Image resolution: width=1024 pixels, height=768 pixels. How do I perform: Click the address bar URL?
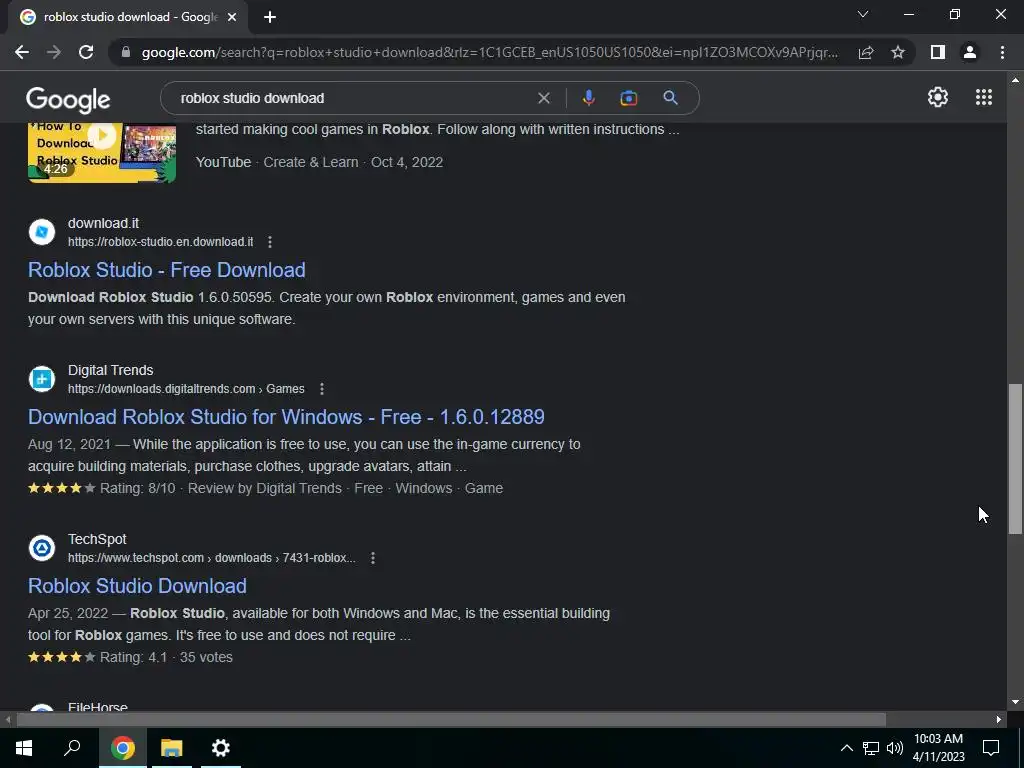[x=490, y=52]
